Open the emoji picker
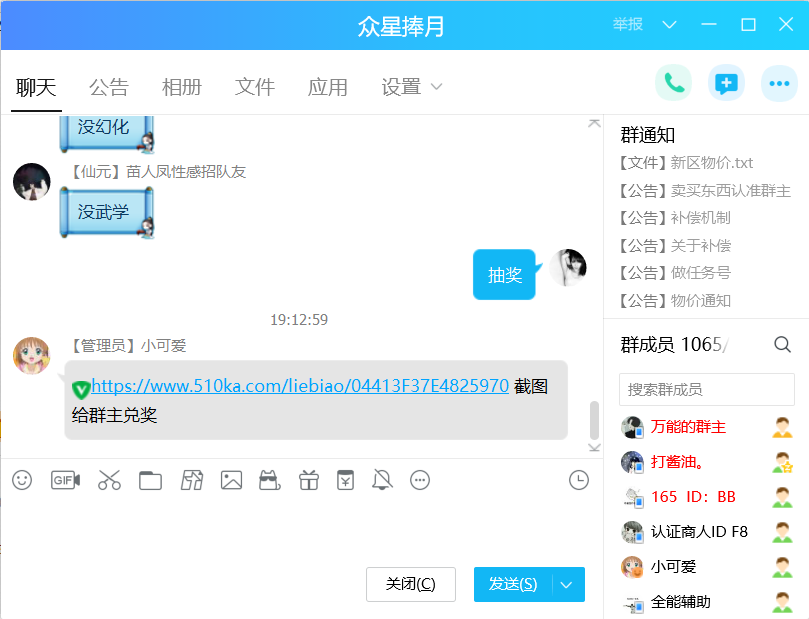This screenshot has height=619, width=809. tap(22, 481)
